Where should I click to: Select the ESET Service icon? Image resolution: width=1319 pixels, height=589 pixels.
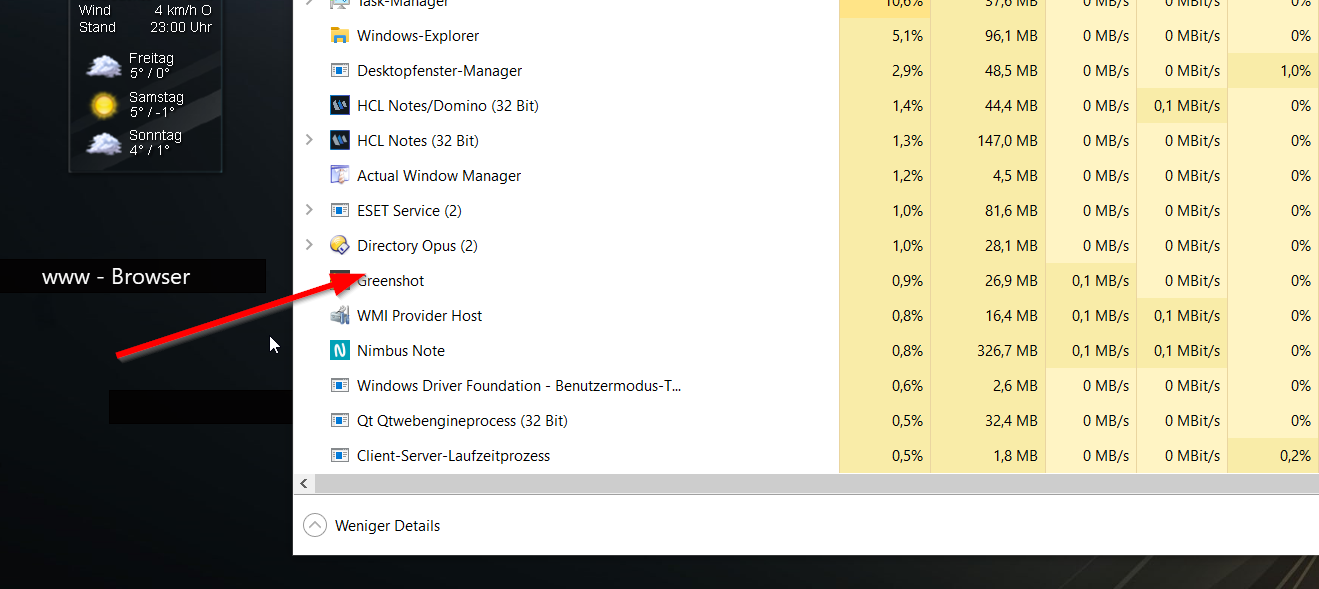click(340, 210)
